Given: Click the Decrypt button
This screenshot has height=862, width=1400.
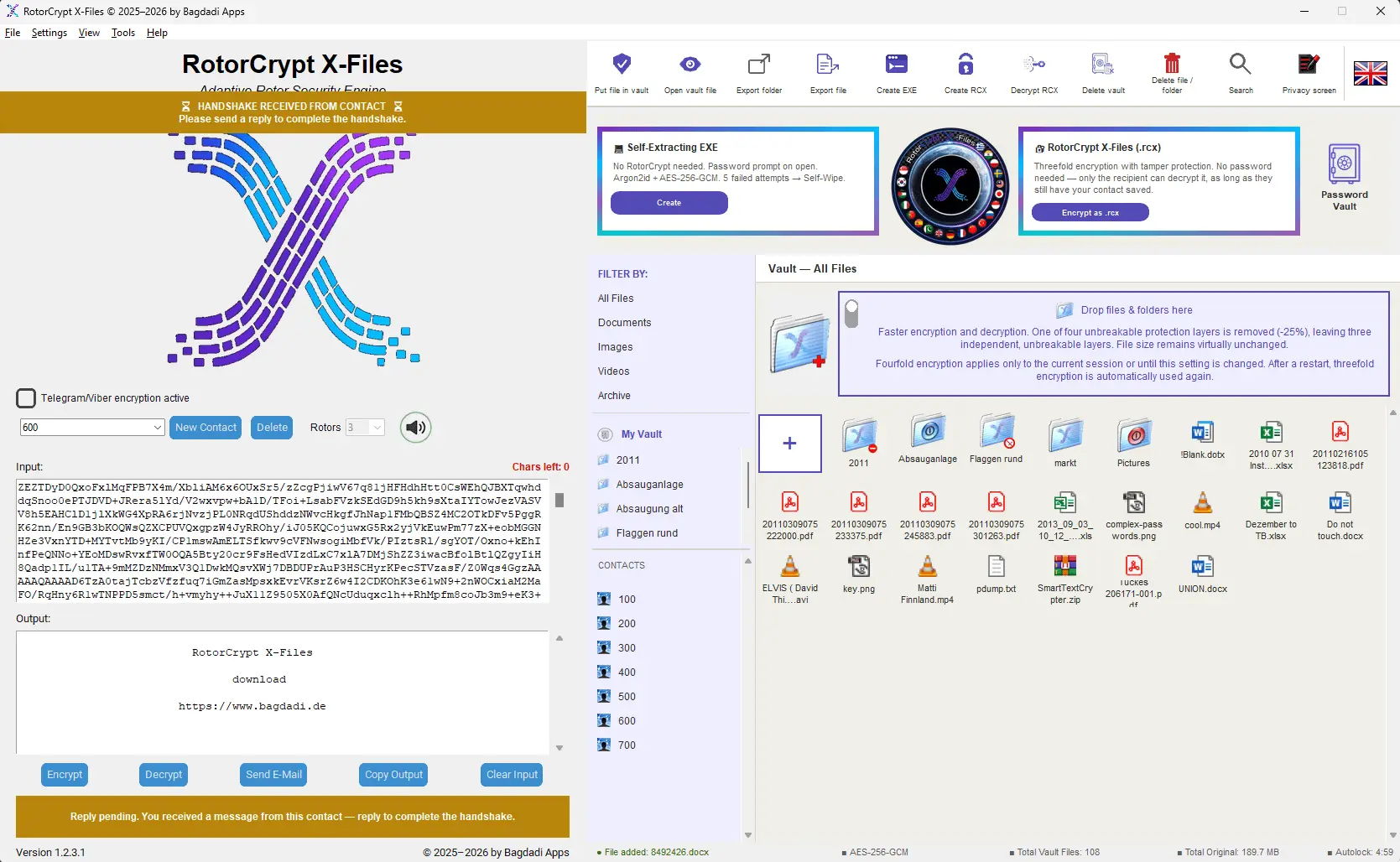Looking at the screenshot, I should point(164,775).
